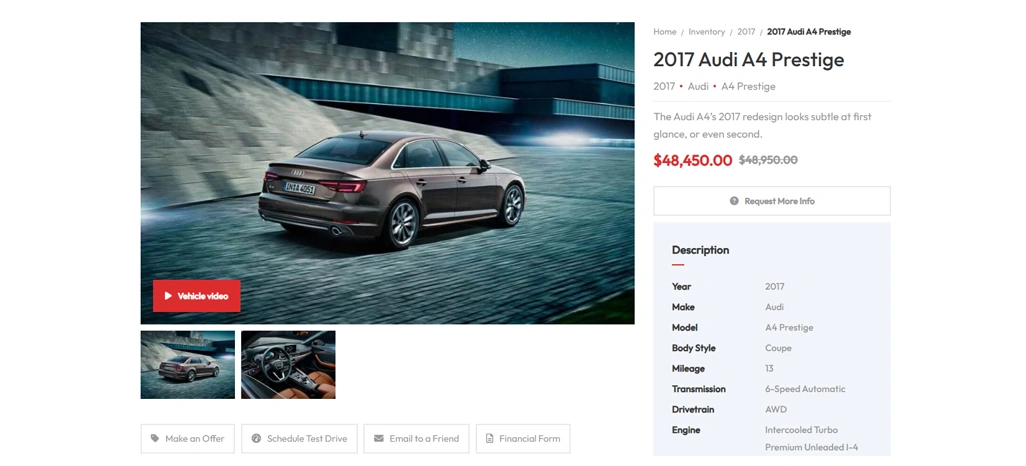Open the Home breadcrumb link
Image resolution: width=1026 pixels, height=466 pixels.
pyautogui.click(x=664, y=31)
